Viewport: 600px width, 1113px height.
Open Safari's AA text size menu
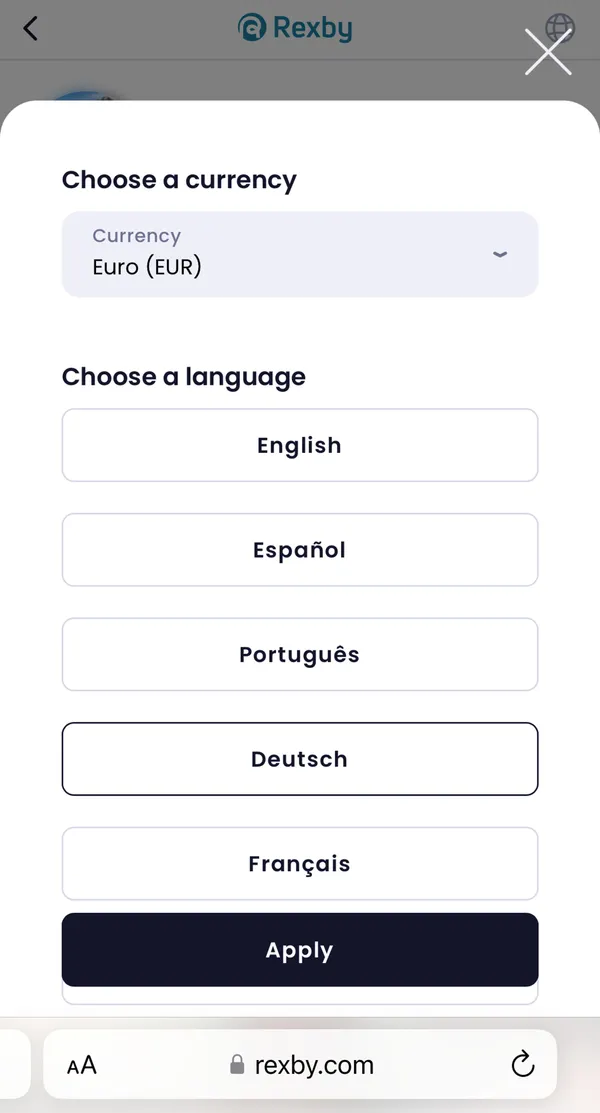click(x=82, y=1065)
